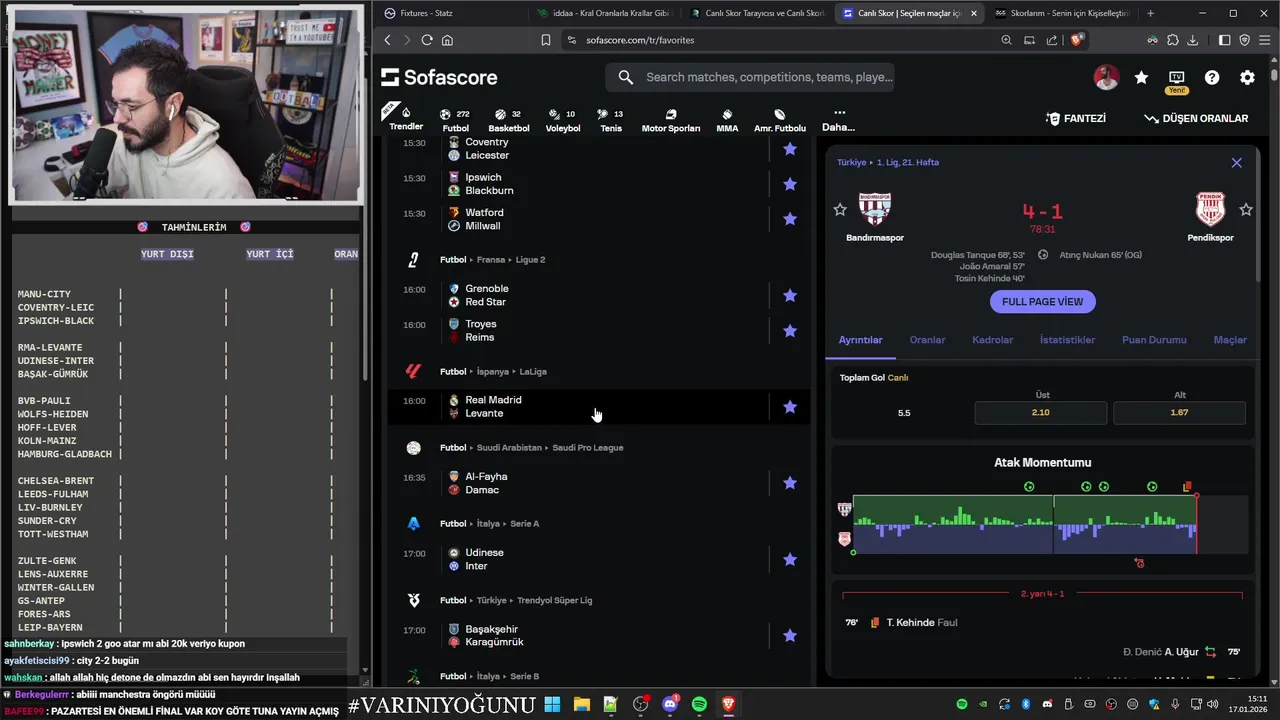Select the Voleybol sport icon
The image size is (1280, 720).
tap(562, 120)
